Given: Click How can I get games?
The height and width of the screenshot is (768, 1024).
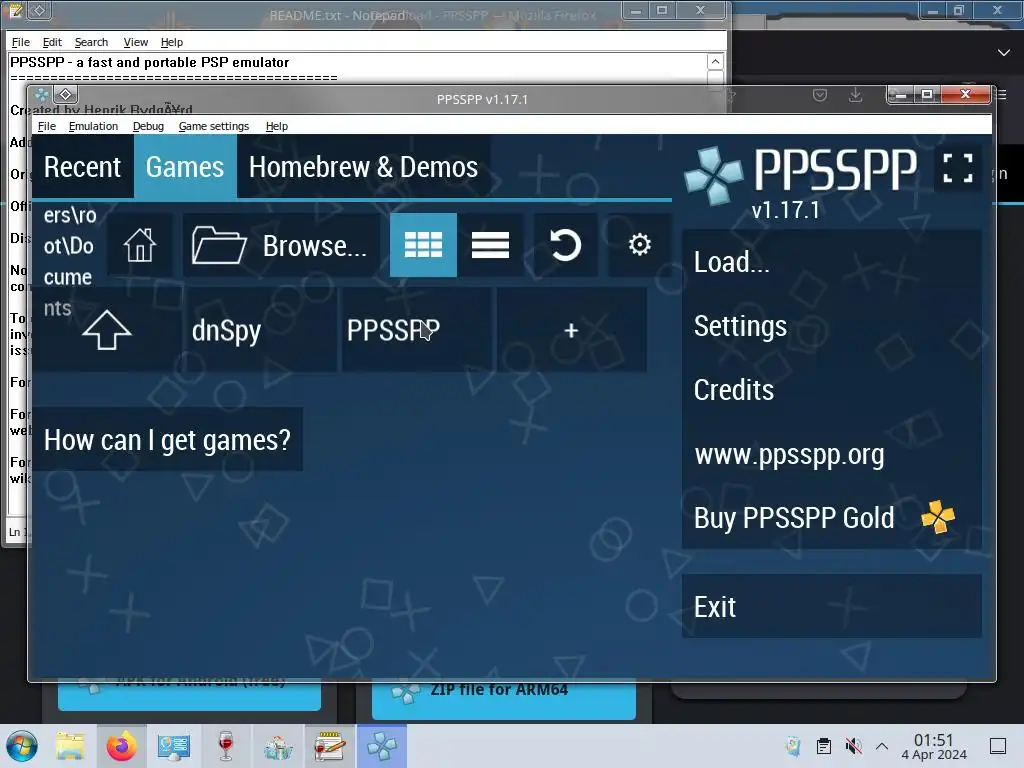Looking at the screenshot, I should [167, 440].
